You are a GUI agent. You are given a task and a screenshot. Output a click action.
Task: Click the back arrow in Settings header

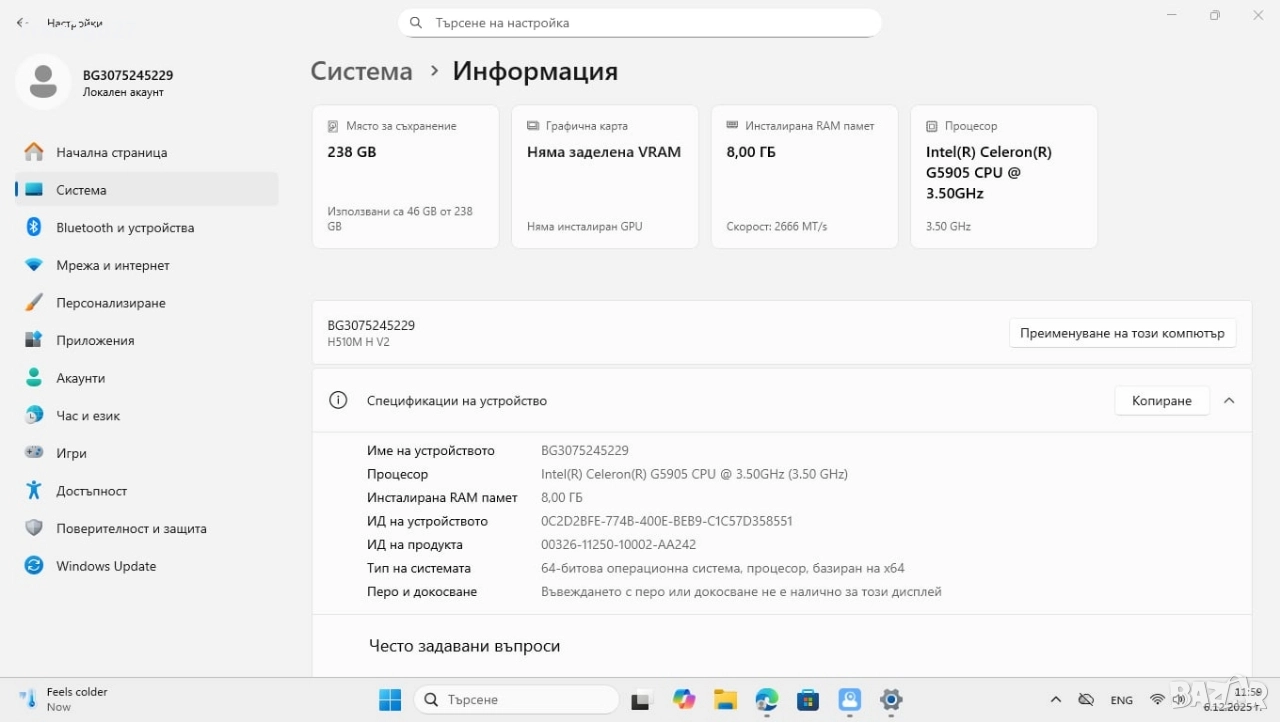click(x=22, y=22)
